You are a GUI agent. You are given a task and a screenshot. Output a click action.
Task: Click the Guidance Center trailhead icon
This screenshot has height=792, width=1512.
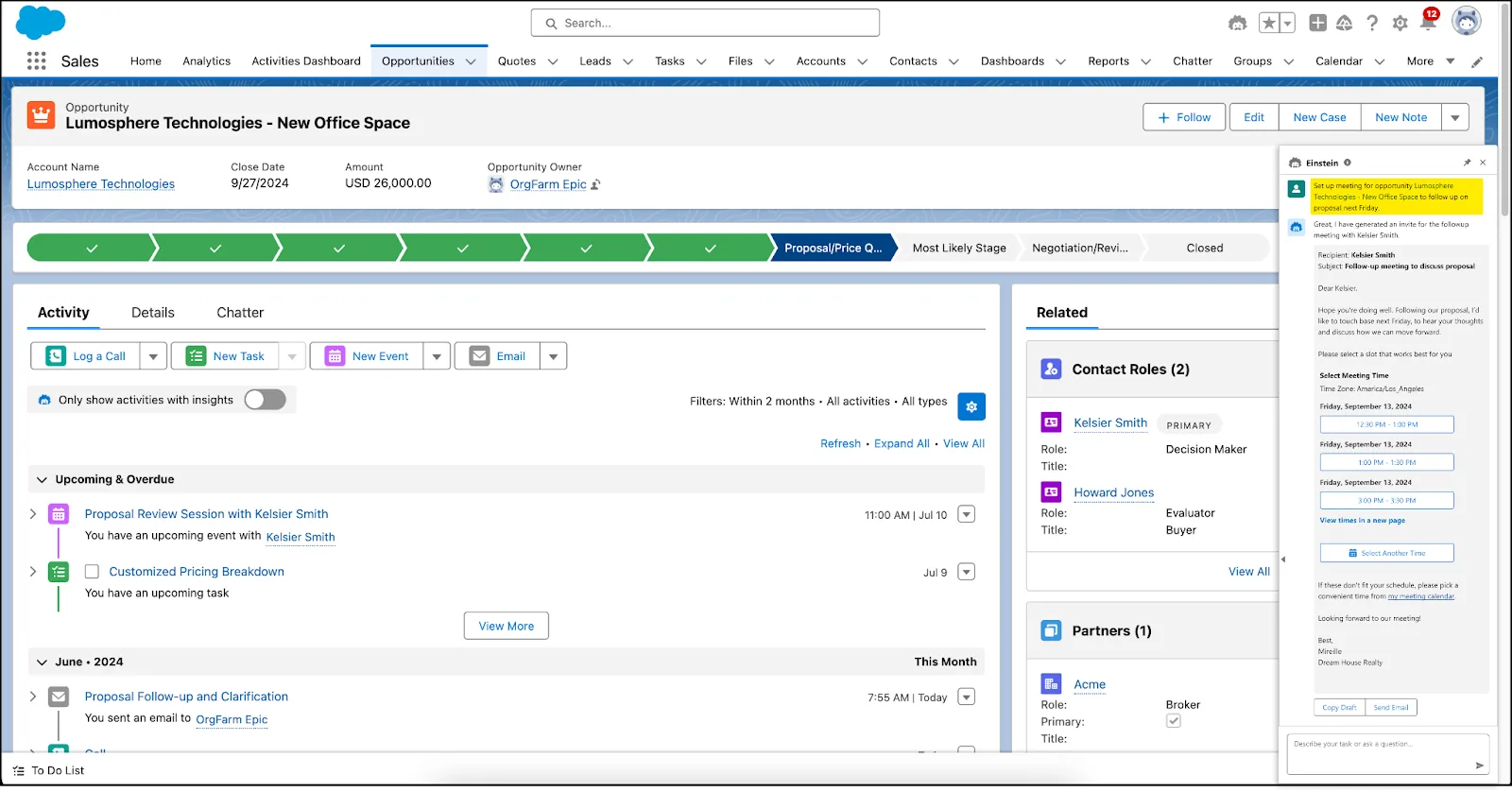coord(1344,23)
